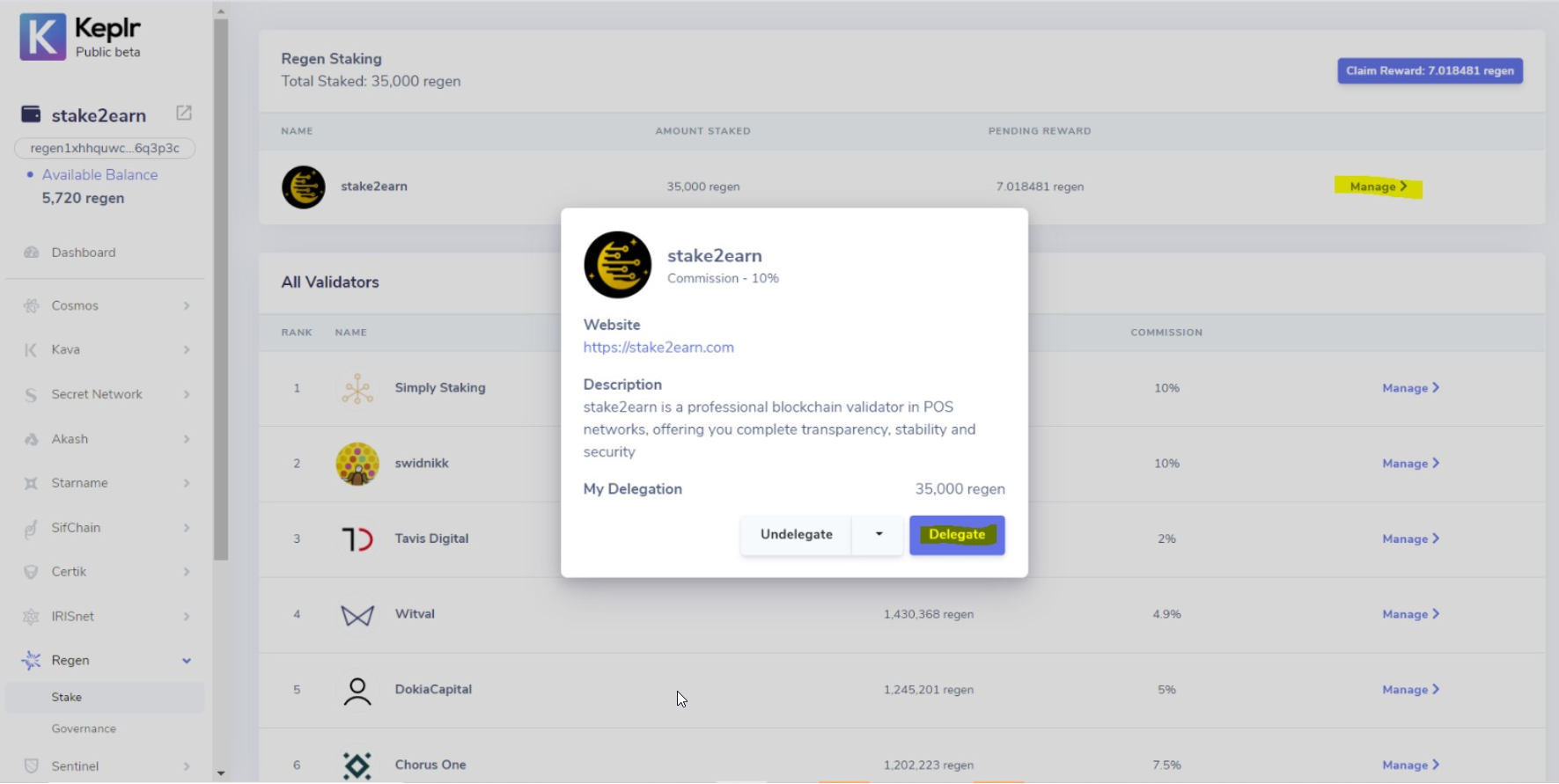Image resolution: width=1559 pixels, height=784 pixels.
Task: Expand the IRISnet menu chevron
Action: pyautogui.click(x=187, y=616)
